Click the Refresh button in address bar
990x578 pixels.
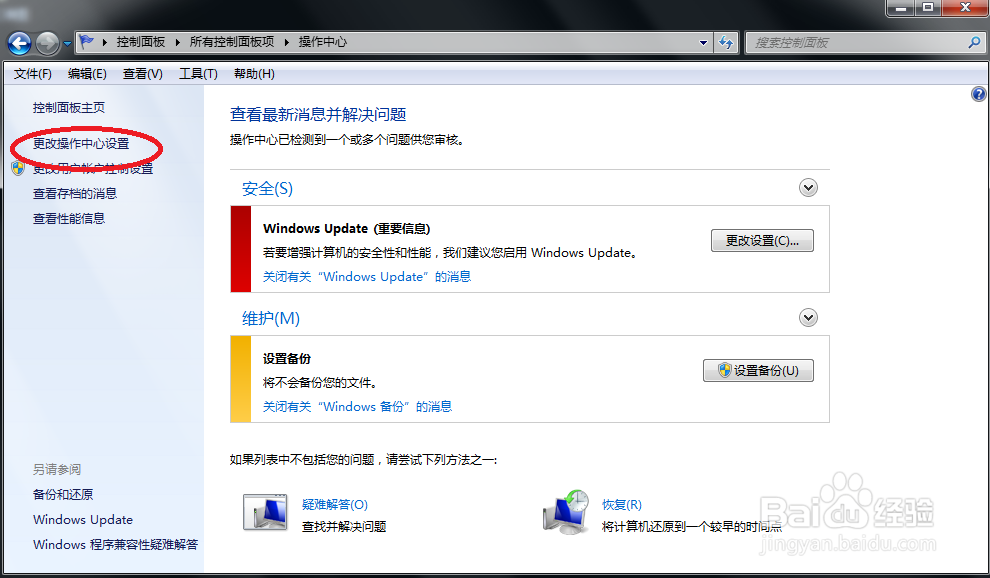click(726, 43)
